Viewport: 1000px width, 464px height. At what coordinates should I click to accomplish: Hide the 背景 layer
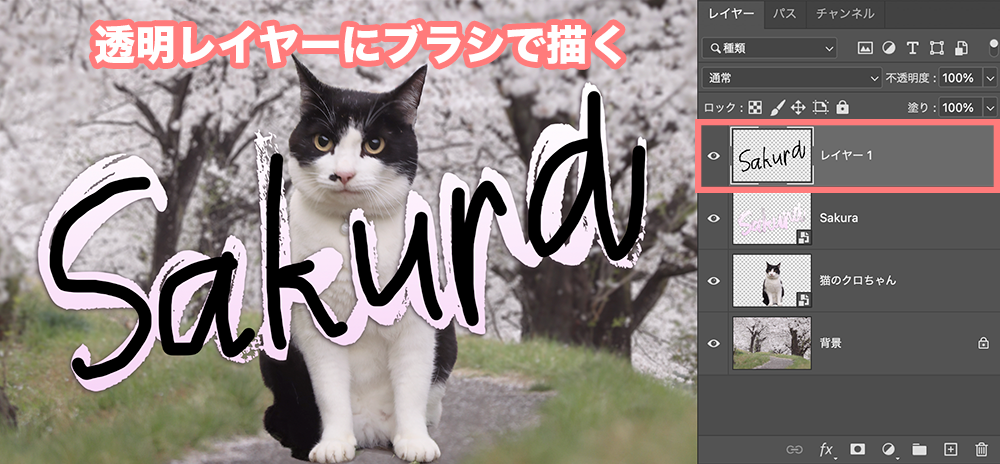pyautogui.click(x=714, y=343)
